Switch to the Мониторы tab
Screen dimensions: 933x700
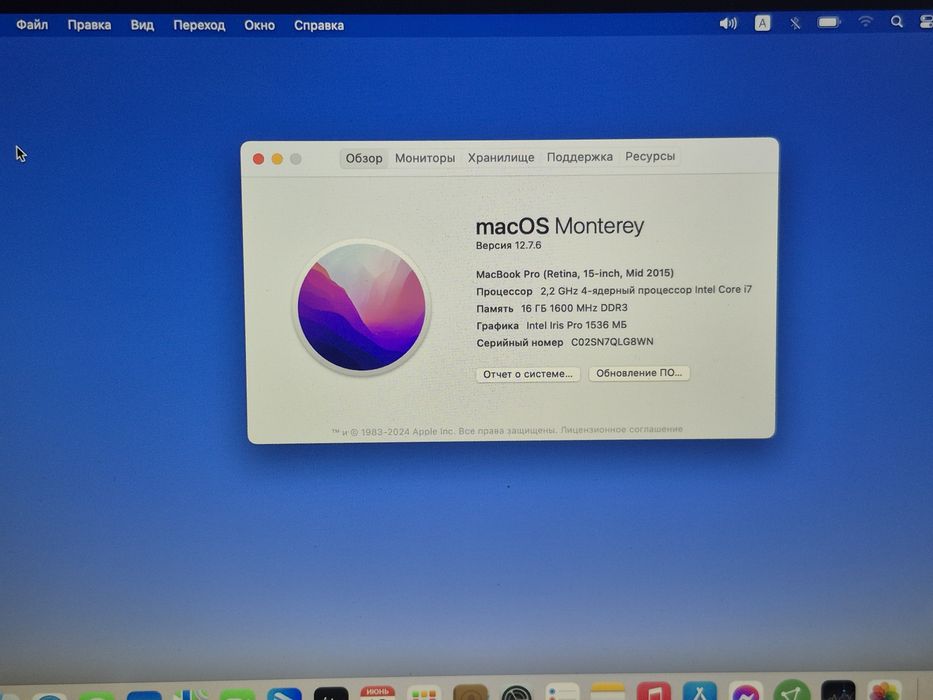tap(425, 158)
